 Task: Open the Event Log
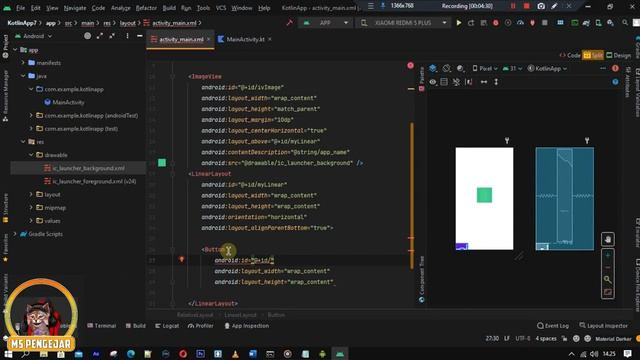(x=553, y=326)
